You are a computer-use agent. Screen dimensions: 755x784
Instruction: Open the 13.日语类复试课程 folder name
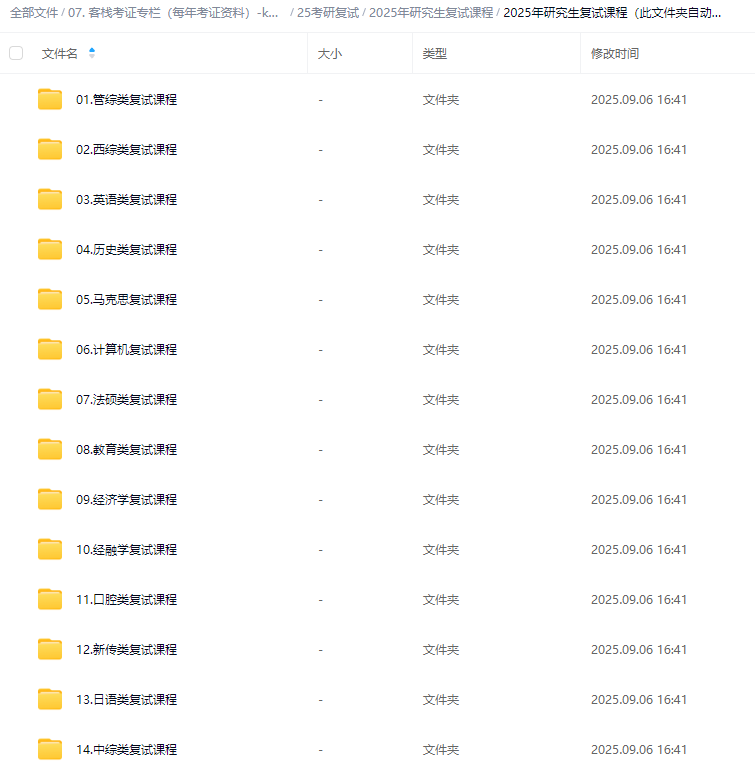[x=126, y=700]
